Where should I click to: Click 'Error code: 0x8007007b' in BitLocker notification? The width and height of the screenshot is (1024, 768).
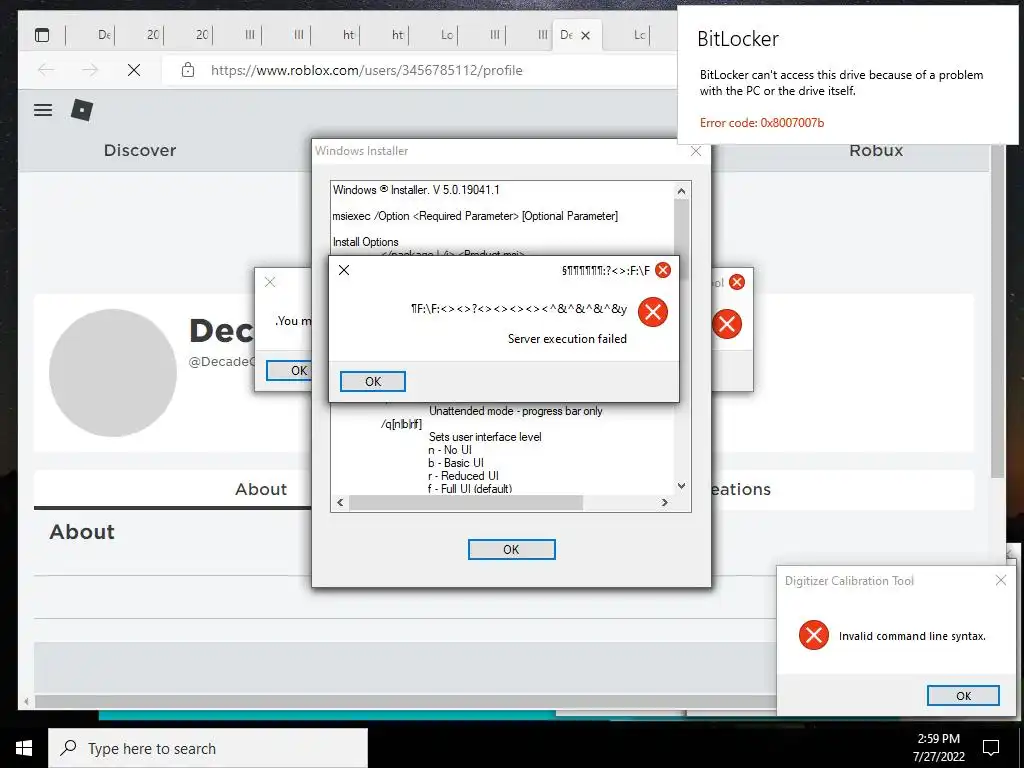pos(762,123)
